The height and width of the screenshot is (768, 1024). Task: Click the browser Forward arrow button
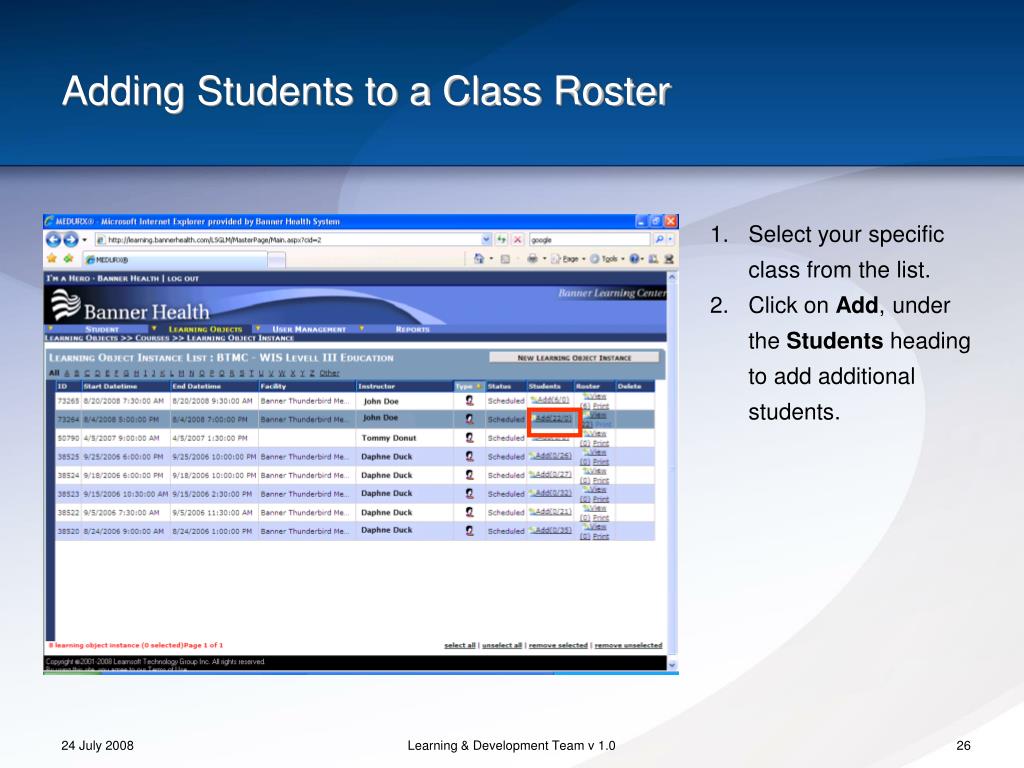(x=71, y=240)
